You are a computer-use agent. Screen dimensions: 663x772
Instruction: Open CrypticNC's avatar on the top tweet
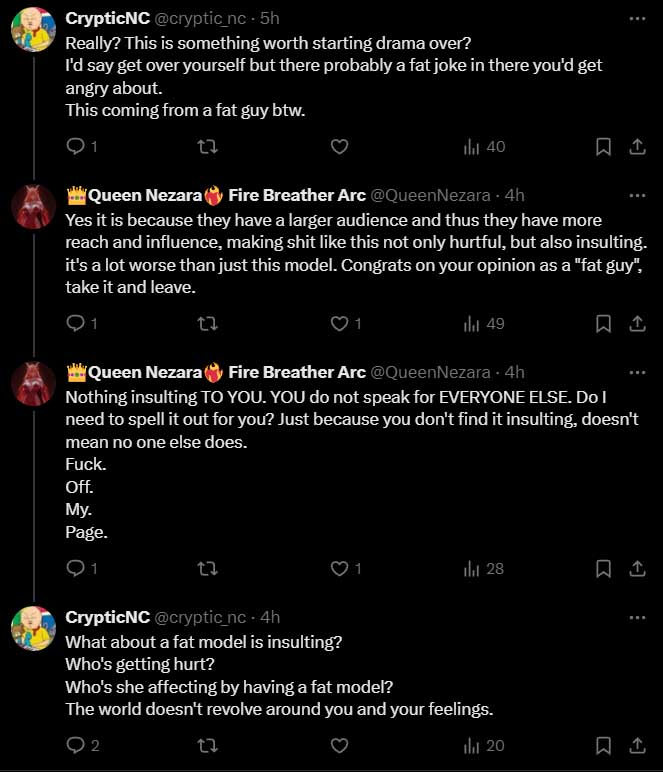[33, 30]
